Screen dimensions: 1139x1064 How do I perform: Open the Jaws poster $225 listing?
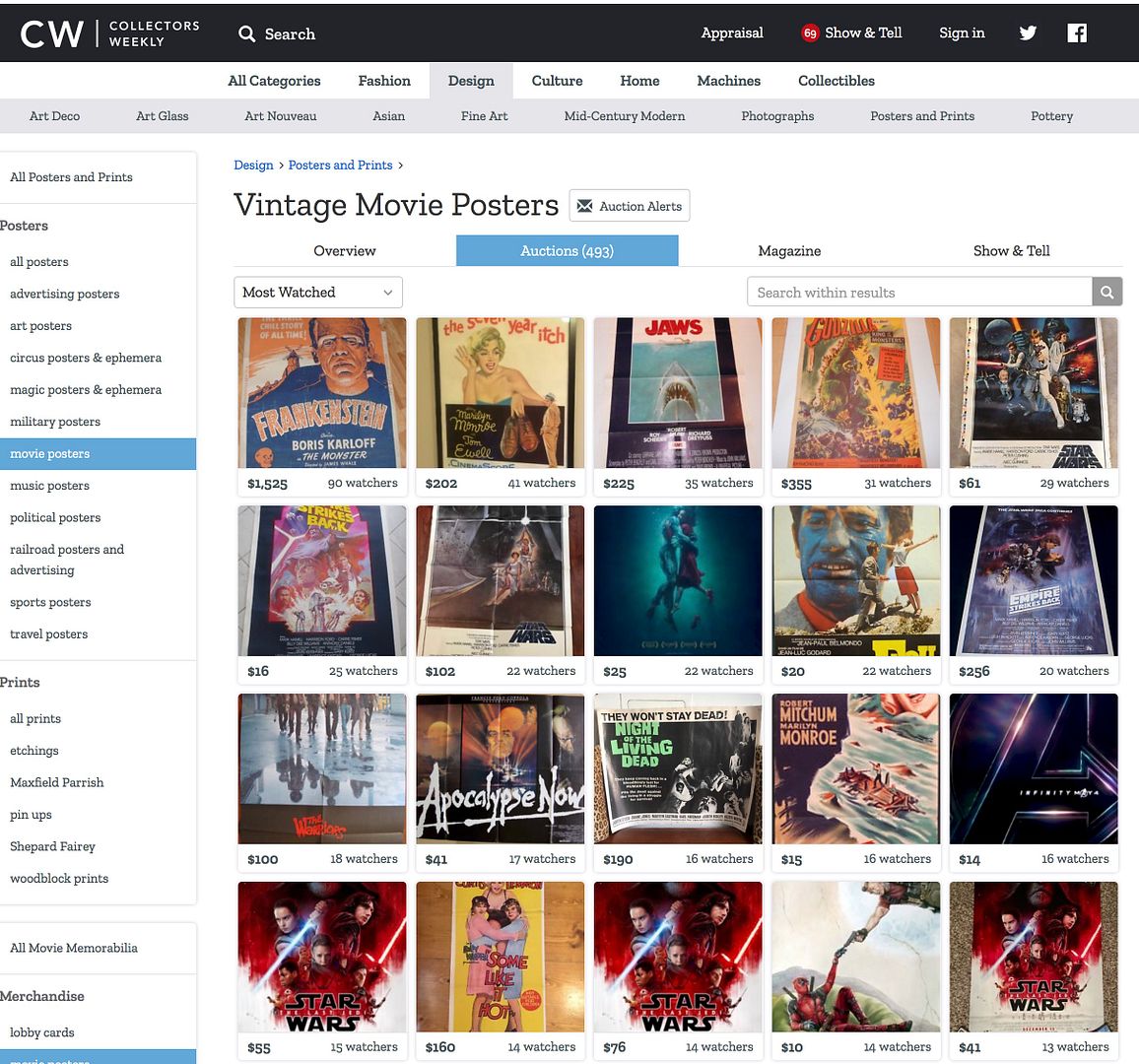pyautogui.click(x=678, y=407)
